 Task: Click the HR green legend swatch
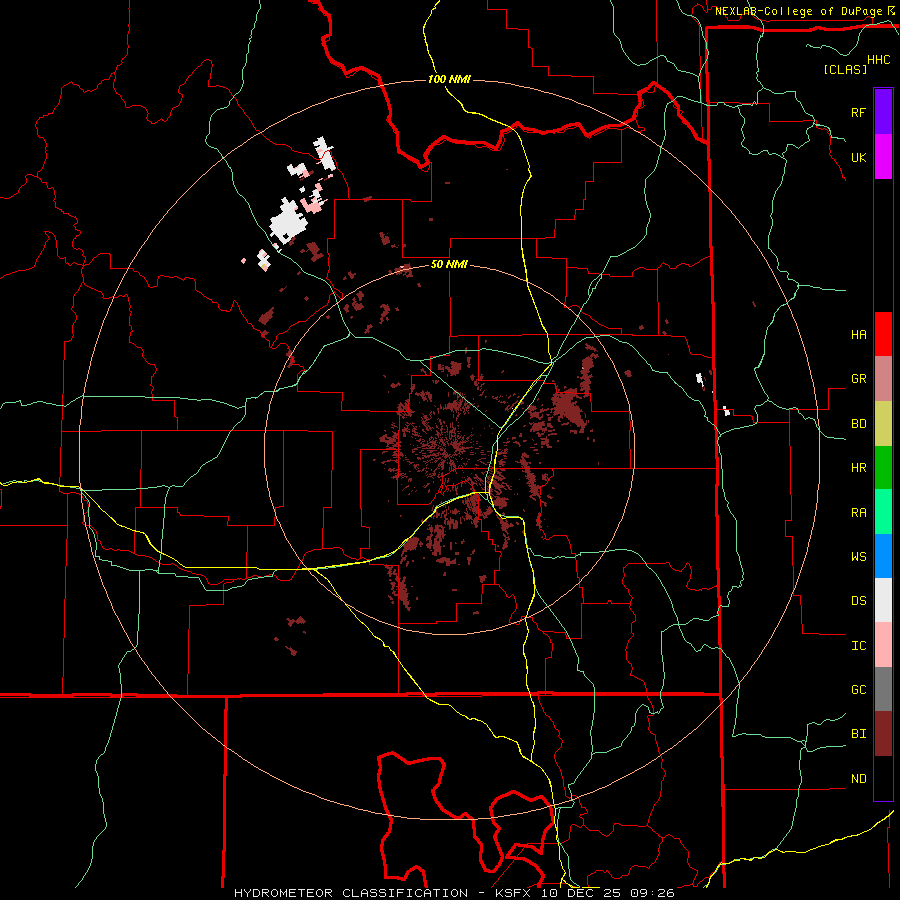pos(883,468)
